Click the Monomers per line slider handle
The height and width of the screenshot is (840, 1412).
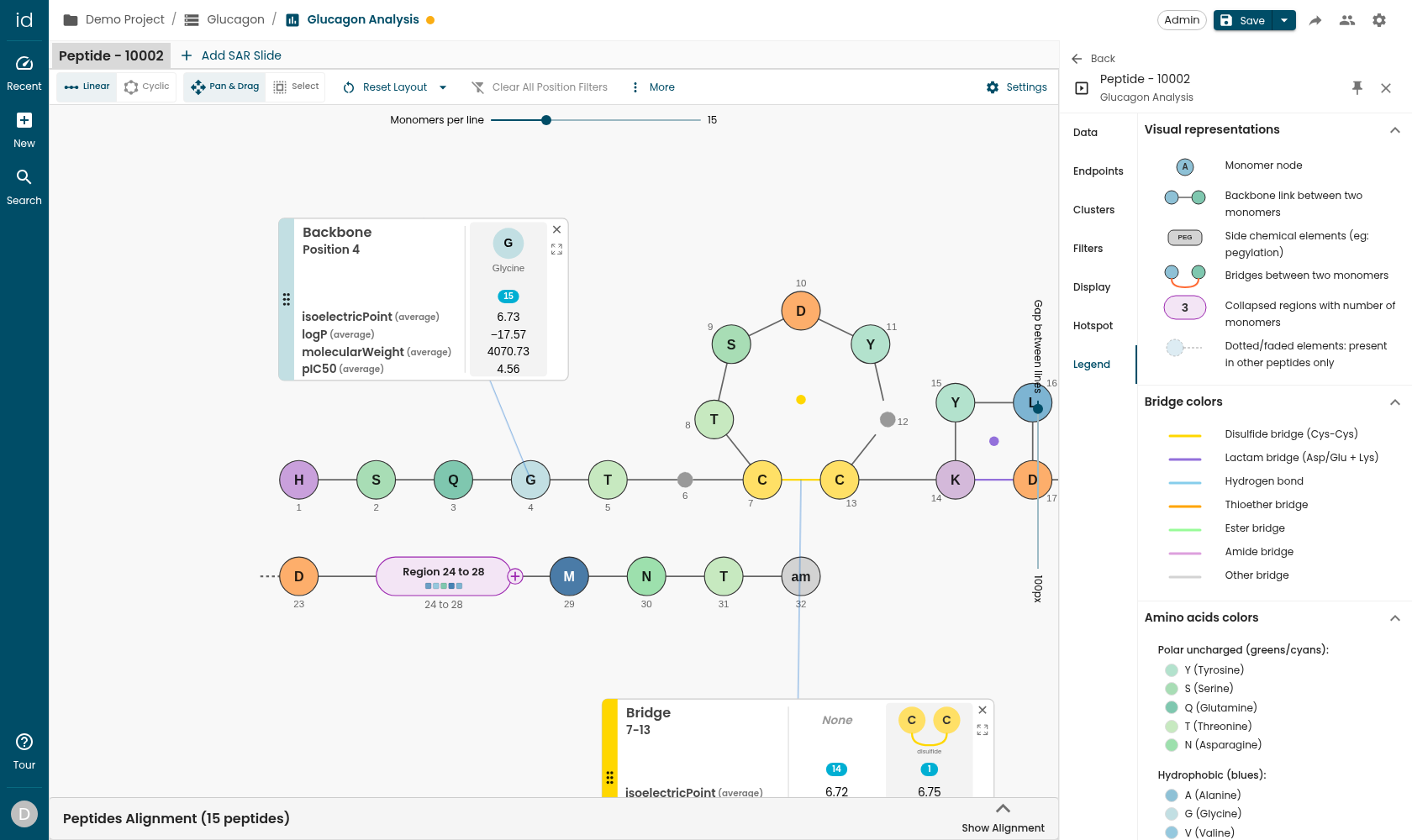tap(546, 120)
